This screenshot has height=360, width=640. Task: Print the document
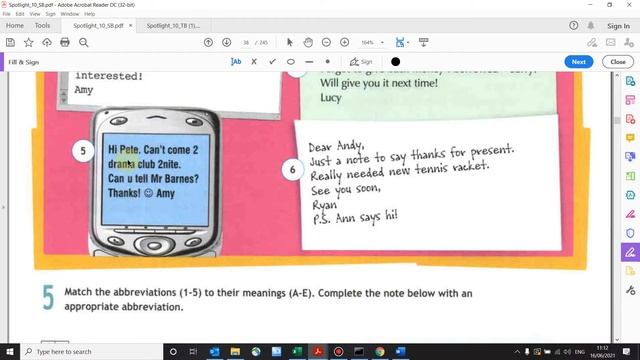pyautogui.click(x=65, y=42)
